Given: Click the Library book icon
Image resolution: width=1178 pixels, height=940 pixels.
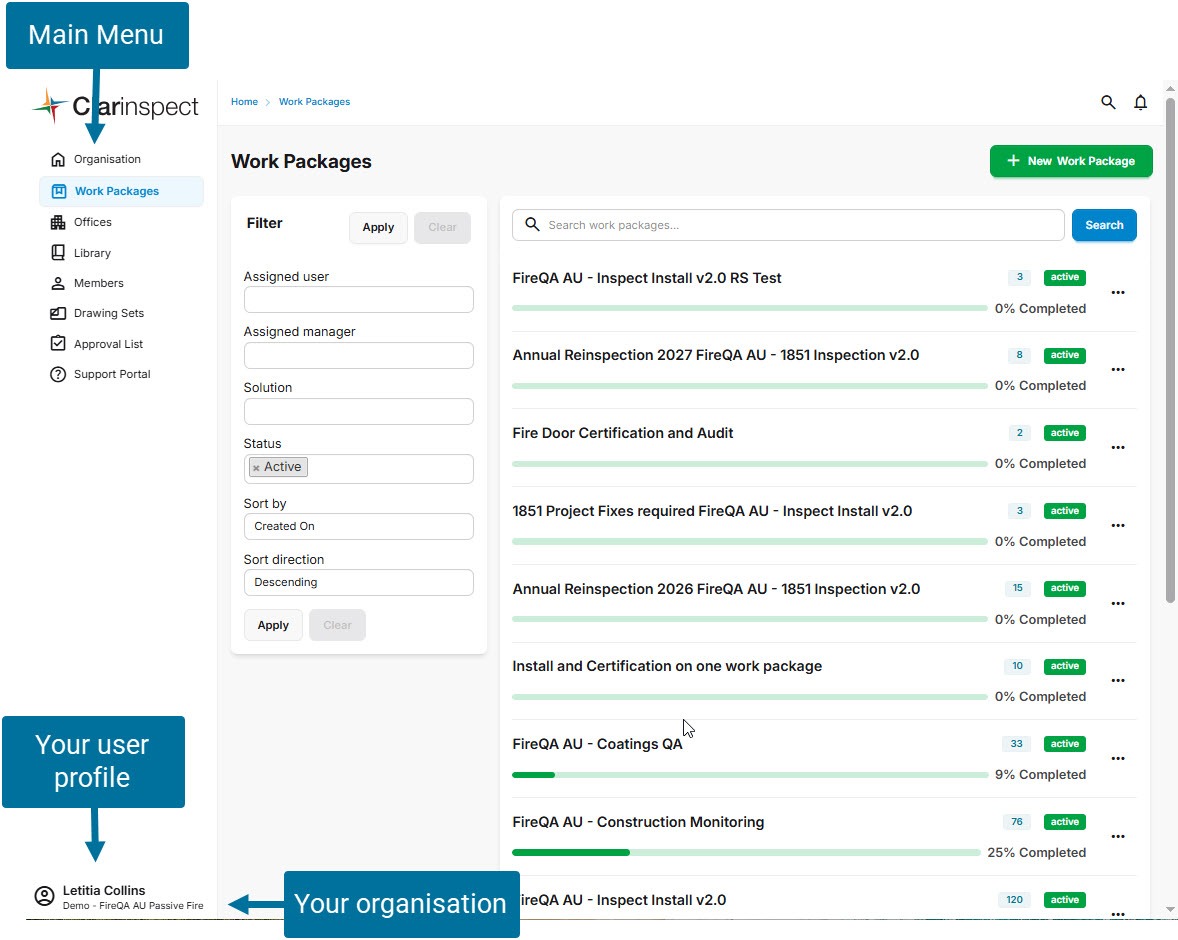Looking at the screenshot, I should tap(58, 253).
